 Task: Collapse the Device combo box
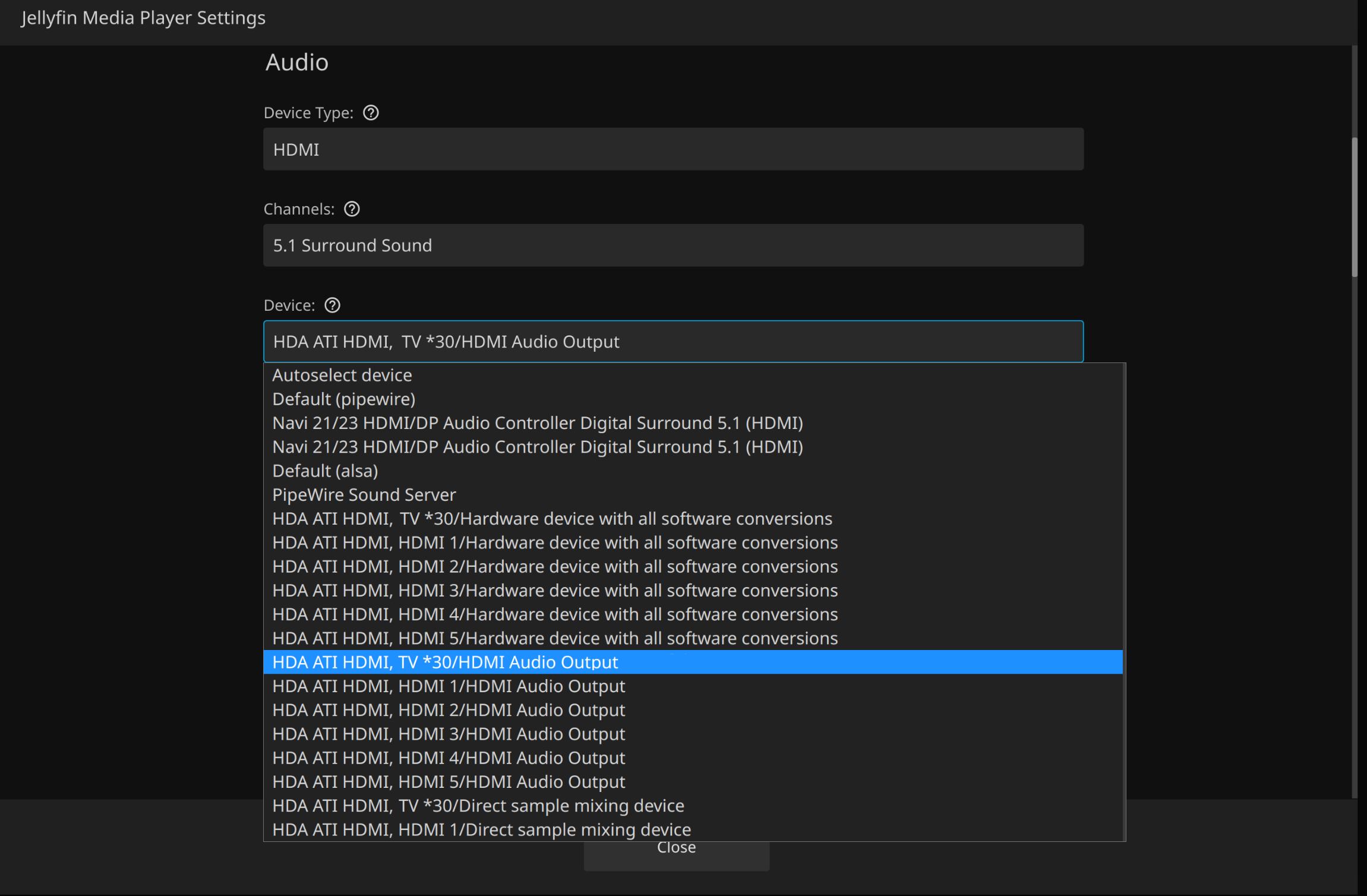pyautogui.click(x=673, y=342)
